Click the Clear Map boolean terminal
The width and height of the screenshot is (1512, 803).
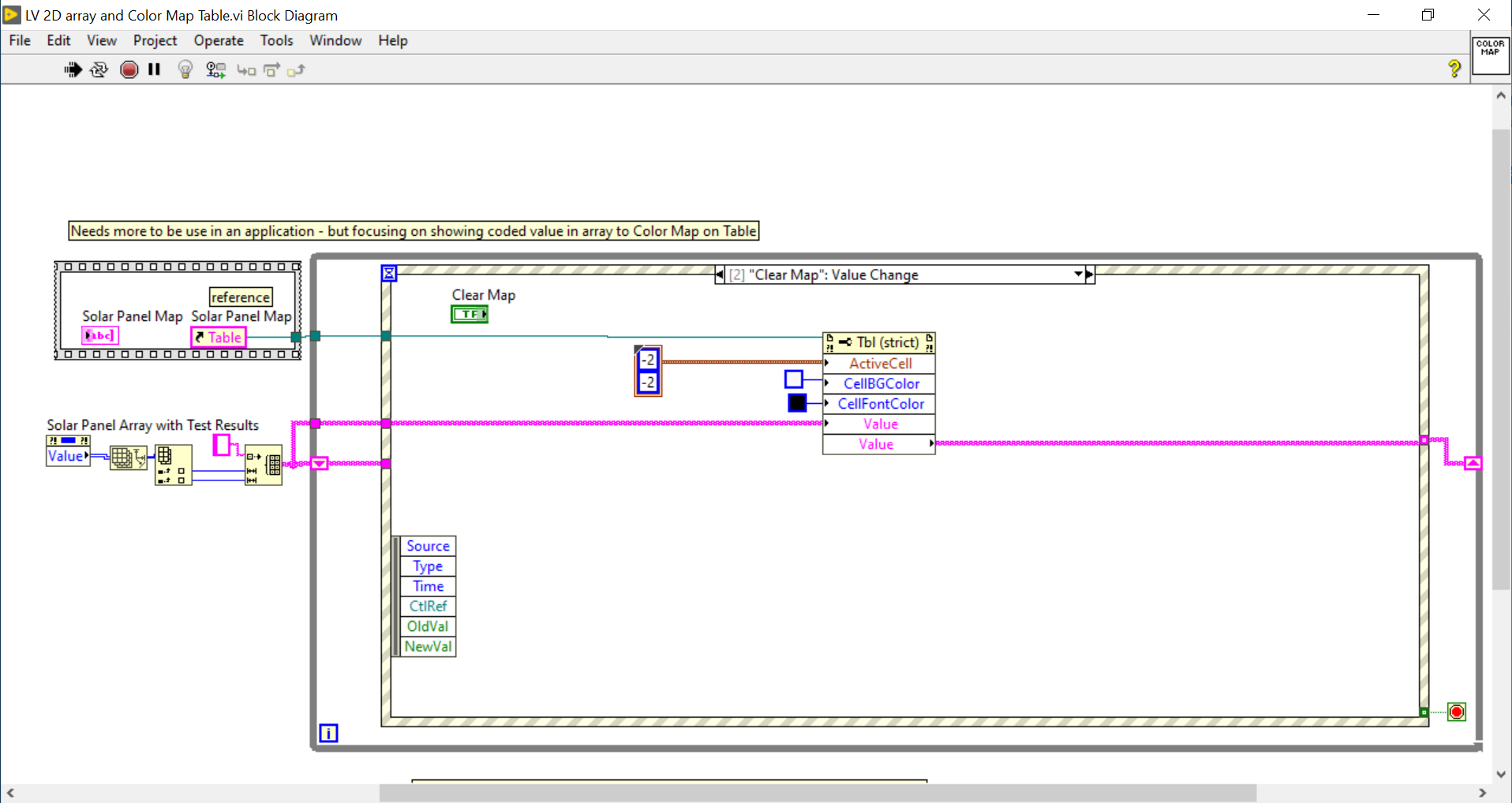(x=470, y=314)
